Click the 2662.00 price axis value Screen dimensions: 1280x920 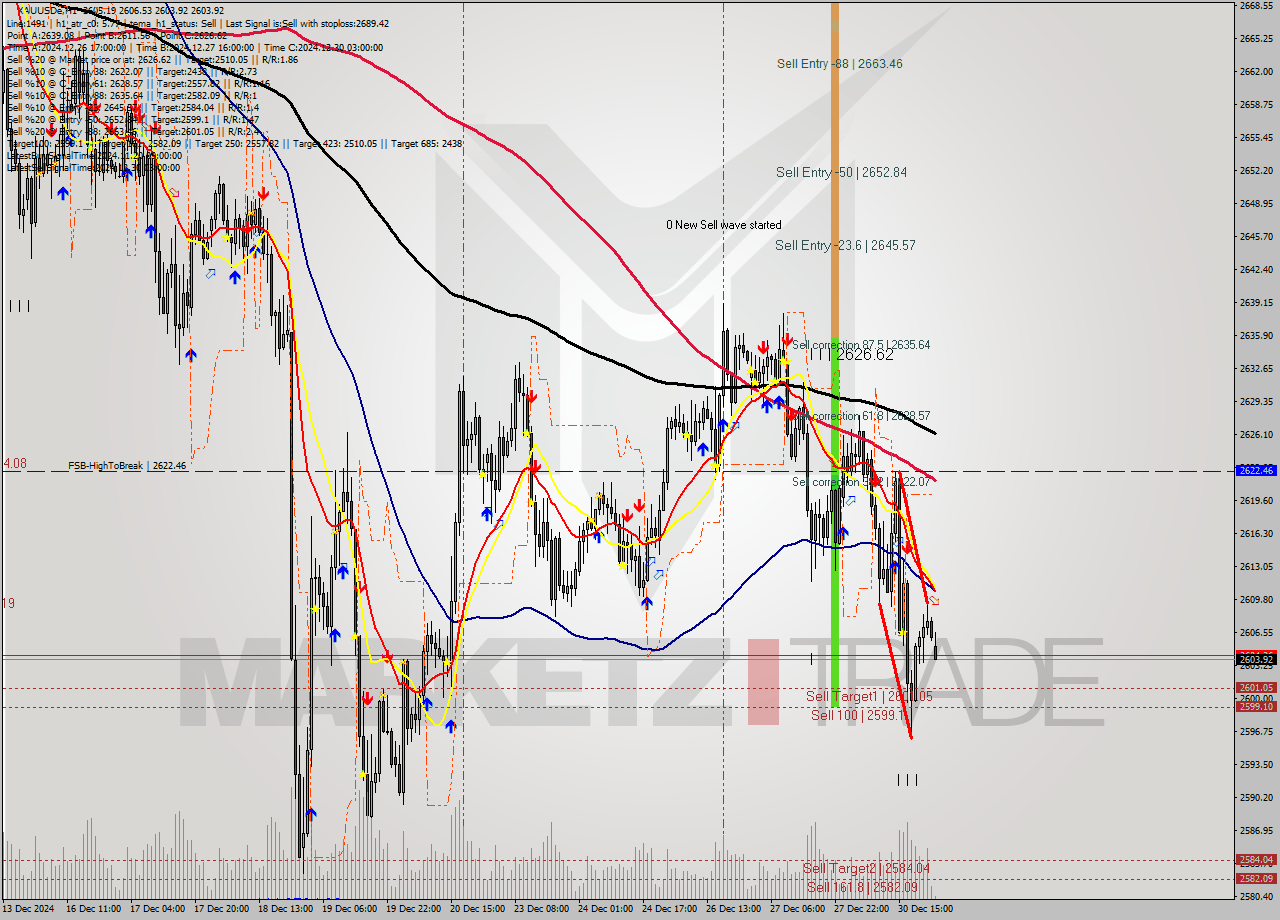[1256, 72]
